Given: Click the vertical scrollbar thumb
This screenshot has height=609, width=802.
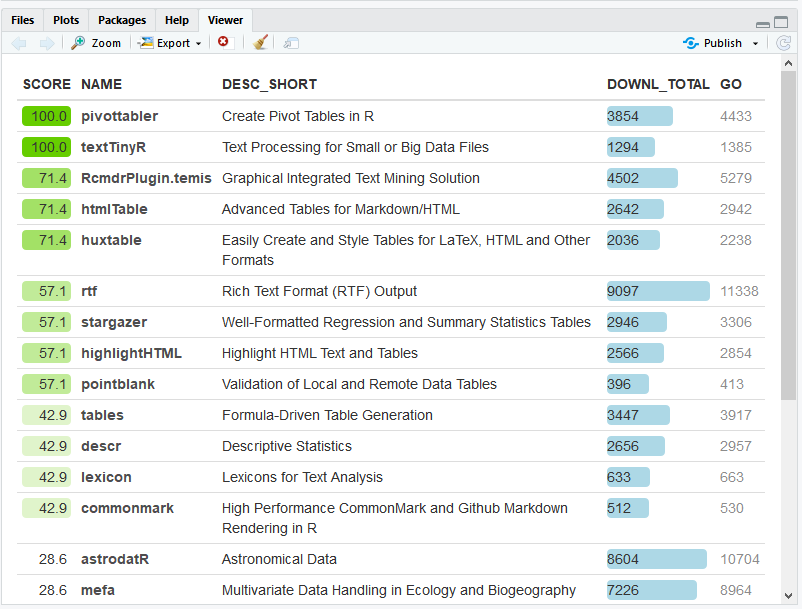Looking at the screenshot, I should pos(788,235).
